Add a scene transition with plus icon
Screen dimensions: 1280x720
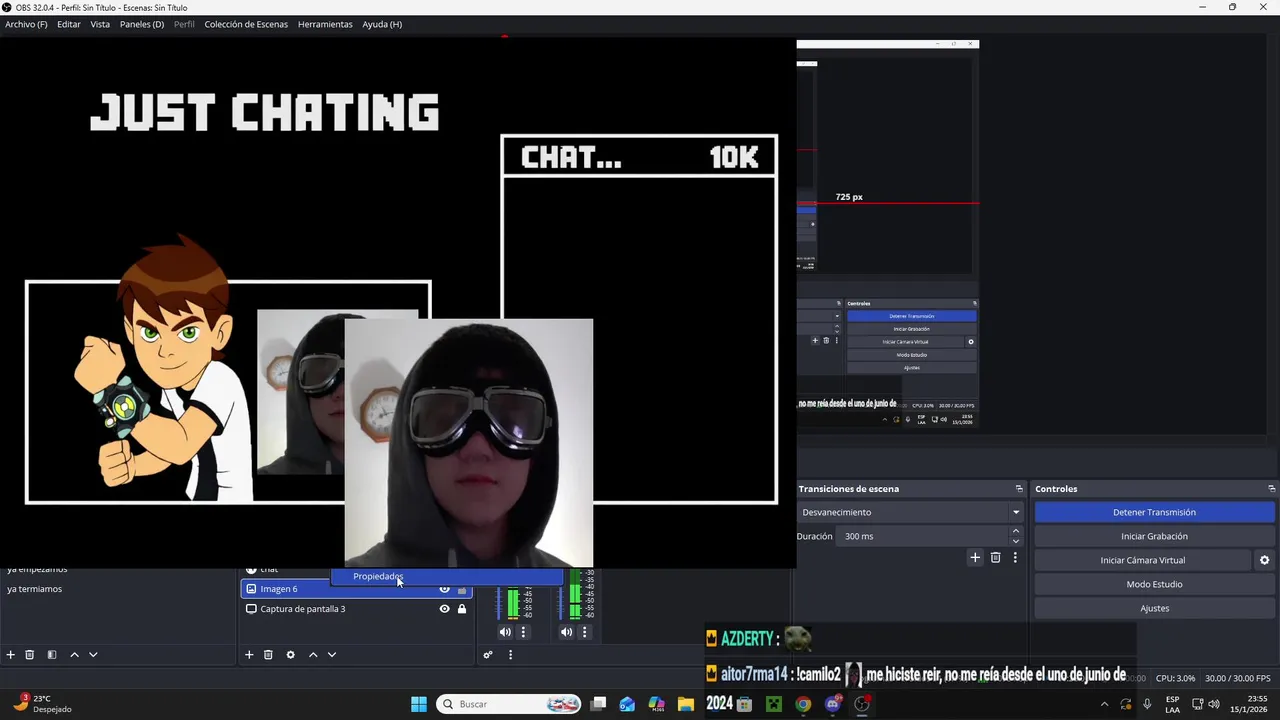pyautogui.click(x=975, y=558)
